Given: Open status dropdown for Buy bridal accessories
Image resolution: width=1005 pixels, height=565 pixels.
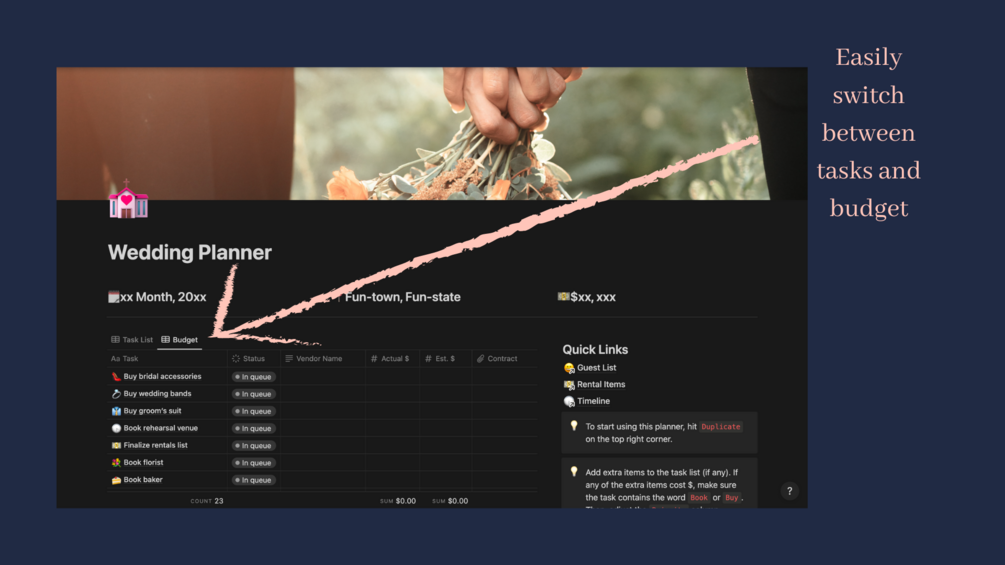Looking at the screenshot, I should pos(254,377).
